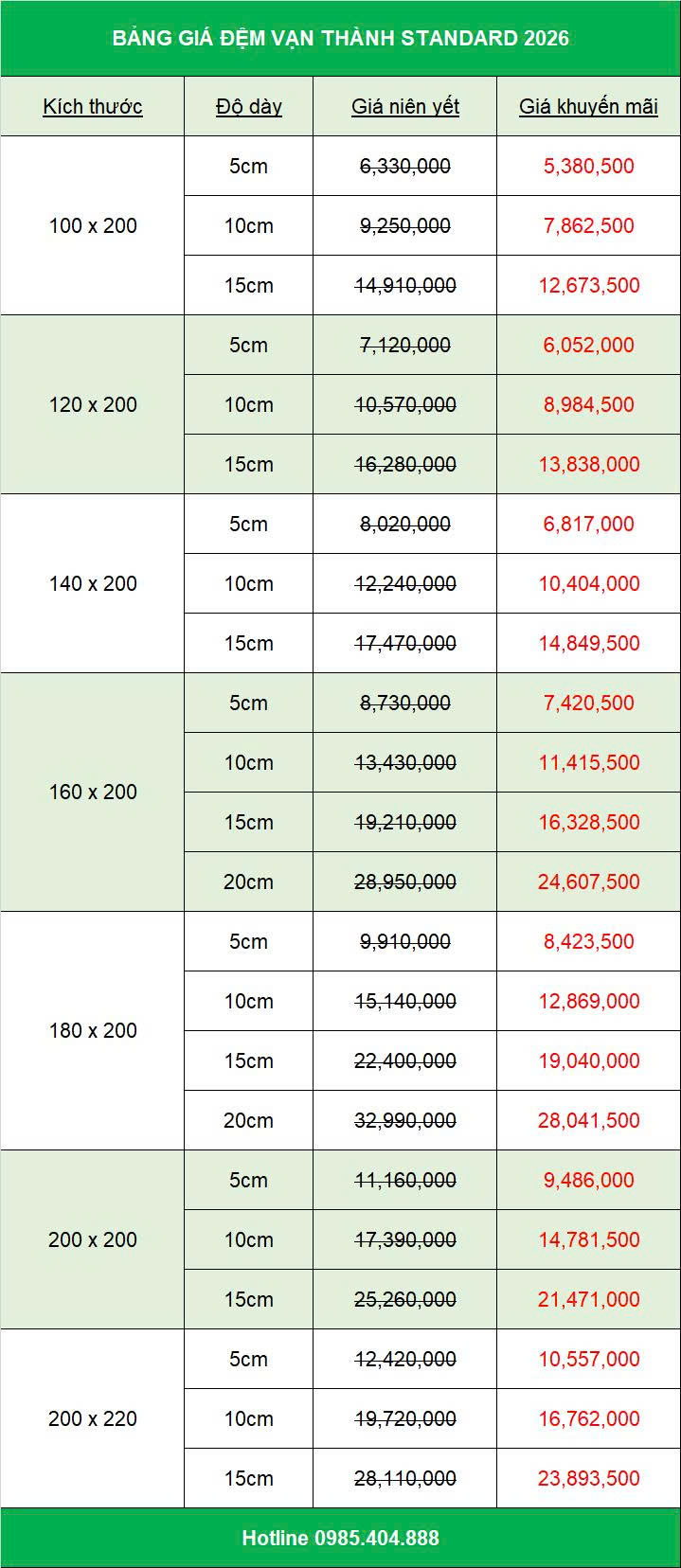The height and width of the screenshot is (1568, 681).
Task: Select the Giá khuyến mãi header
Action: point(588,106)
